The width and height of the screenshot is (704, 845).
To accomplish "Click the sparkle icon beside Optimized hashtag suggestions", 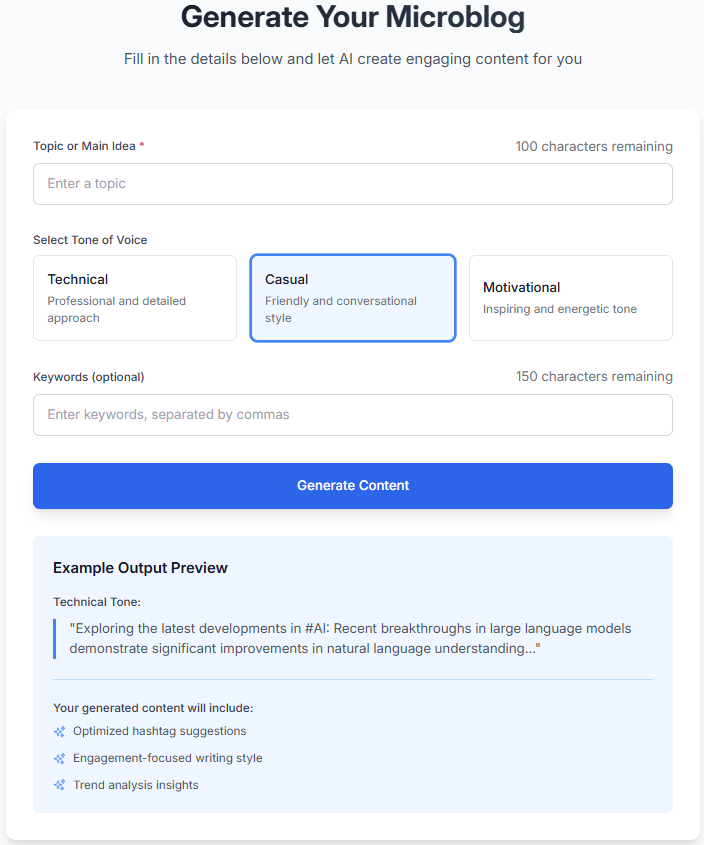I will (x=60, y=732).
